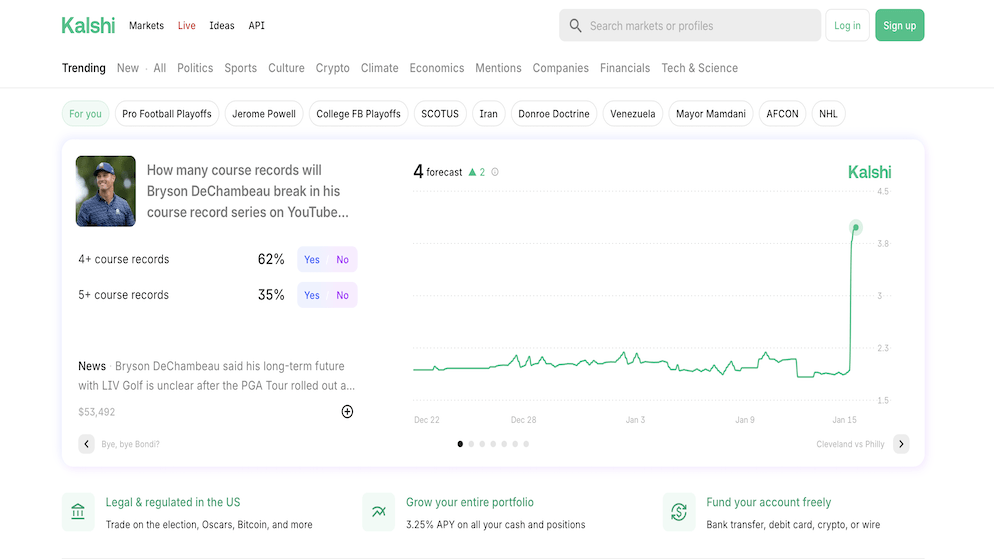Click the latest data point on chart
The image size is (994, 559).
point(856,227)
